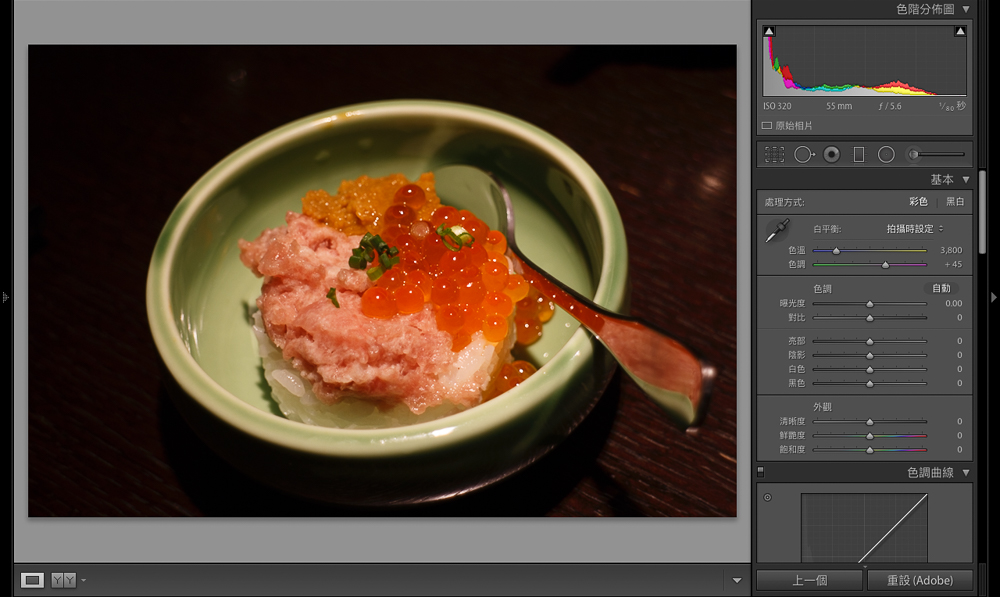Select the Radial Filter tool
The image size is (1000, 597).
(x=886, y=154)
